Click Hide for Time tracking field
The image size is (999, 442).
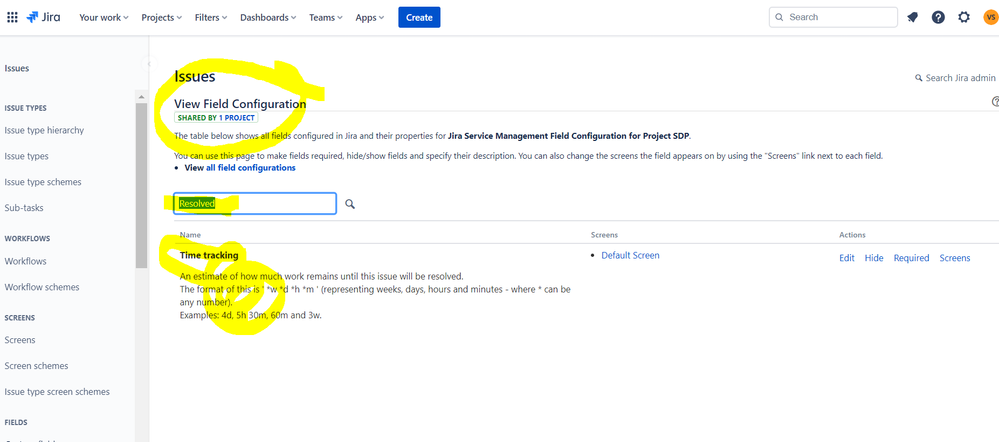(874, 258)
